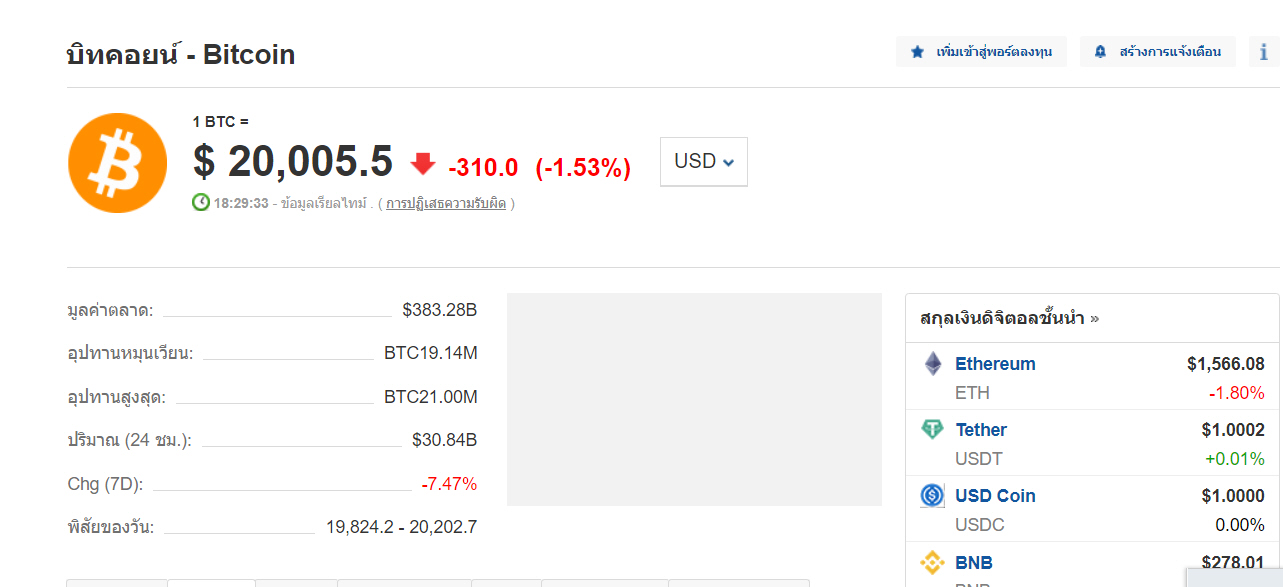Click the Bitcoin price $20,005.5
Image resolution: width=1283 pixels, height=587 pixels.
tap(293, 161)
